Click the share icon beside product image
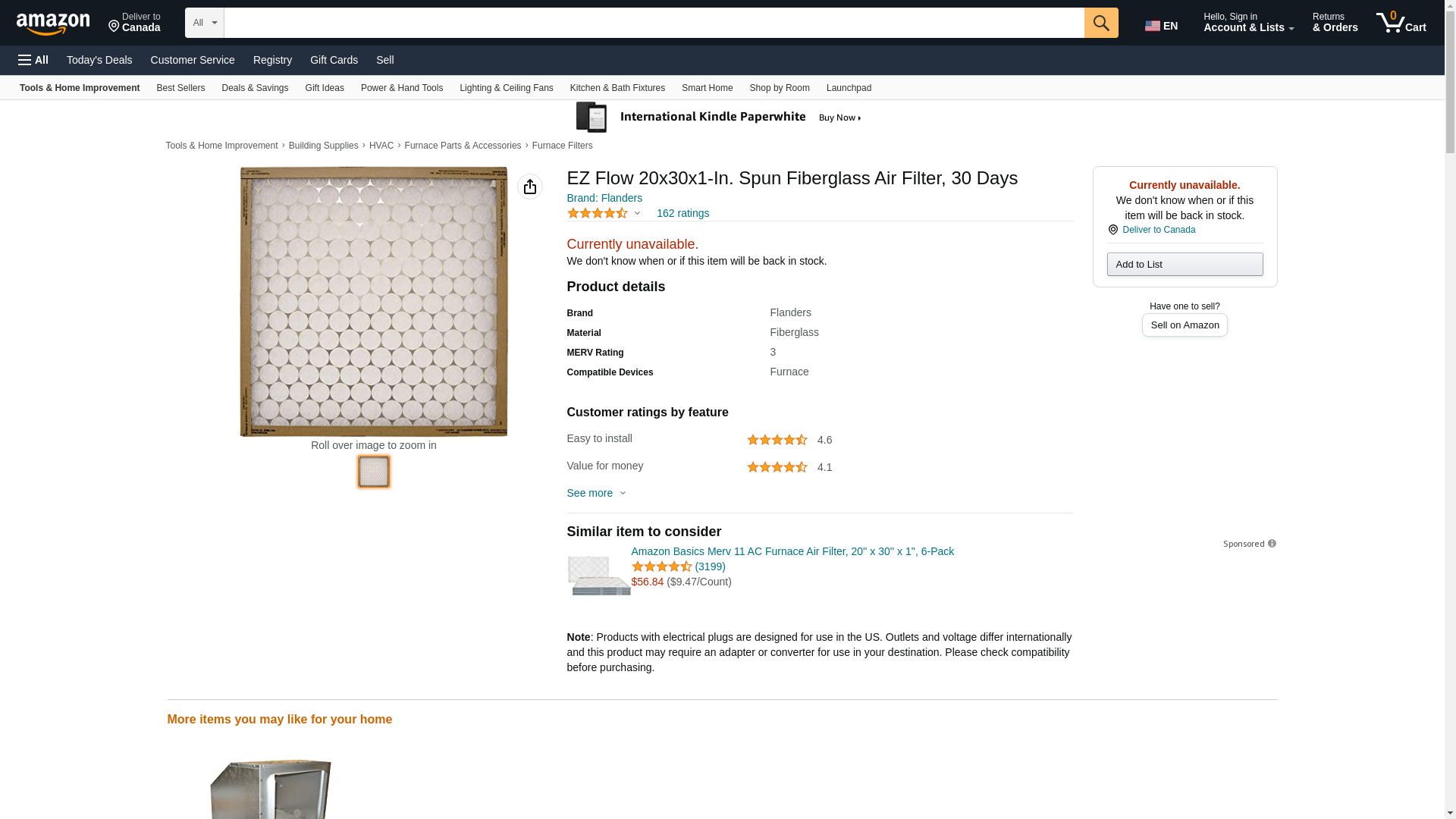The image size is (1456, 819). pyautogui.click(x=529, y=187)
